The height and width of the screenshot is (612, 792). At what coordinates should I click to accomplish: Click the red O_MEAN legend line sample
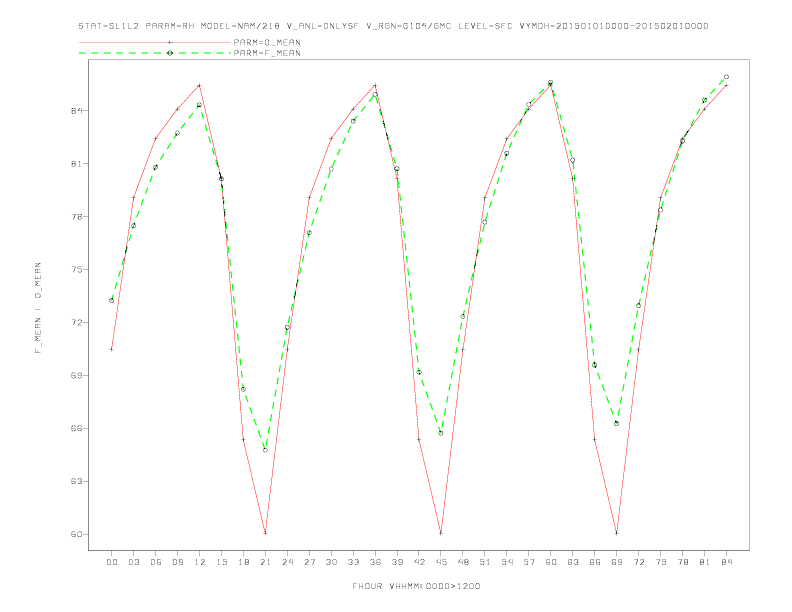coord(155,42)
